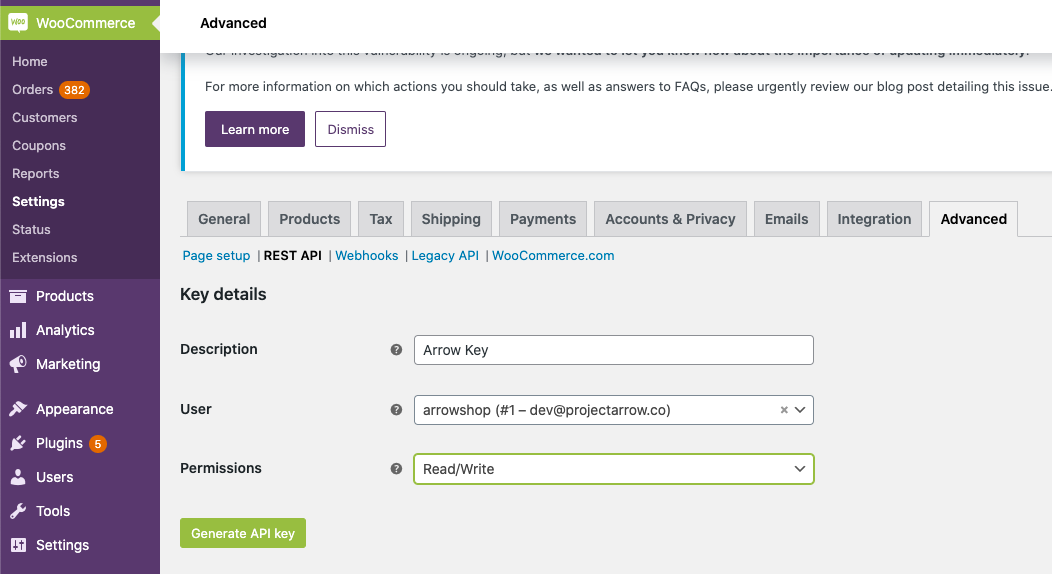1052x574 pixels.
Task: Open the Integration settings tab
Action: click(x=874, y=219)
